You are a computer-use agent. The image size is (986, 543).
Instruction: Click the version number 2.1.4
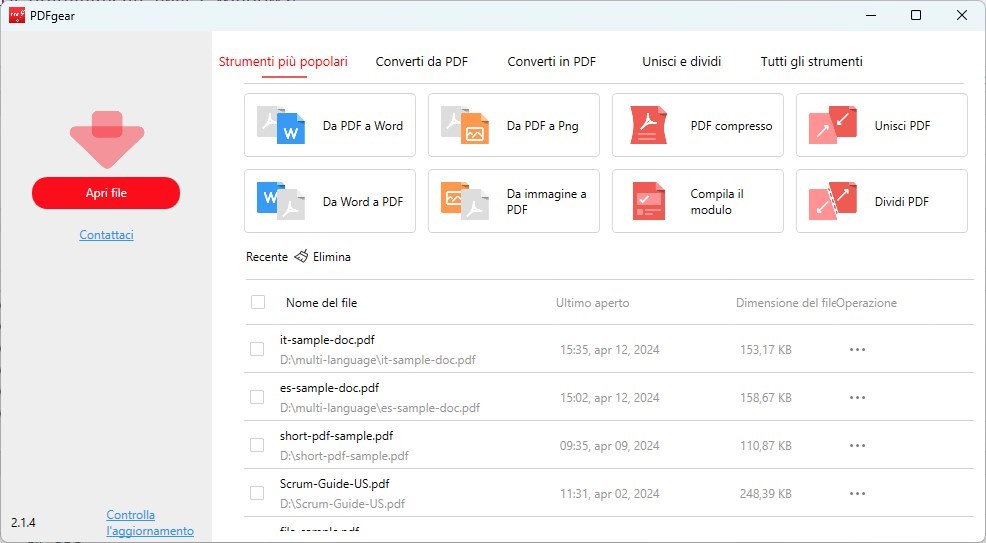[23, 522]
